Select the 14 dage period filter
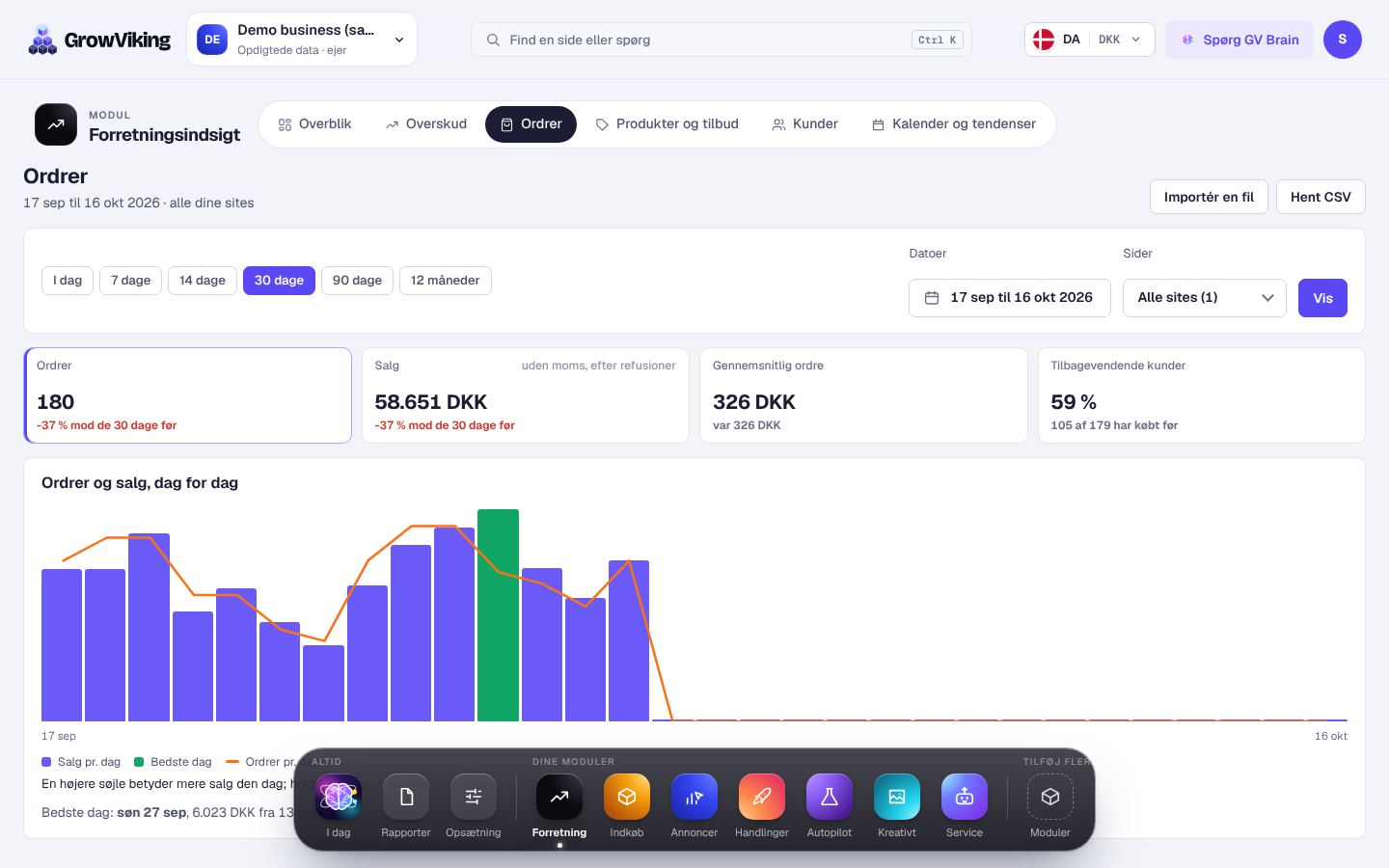This screenshot has width=1389, height=868. (x=203, y=281)
